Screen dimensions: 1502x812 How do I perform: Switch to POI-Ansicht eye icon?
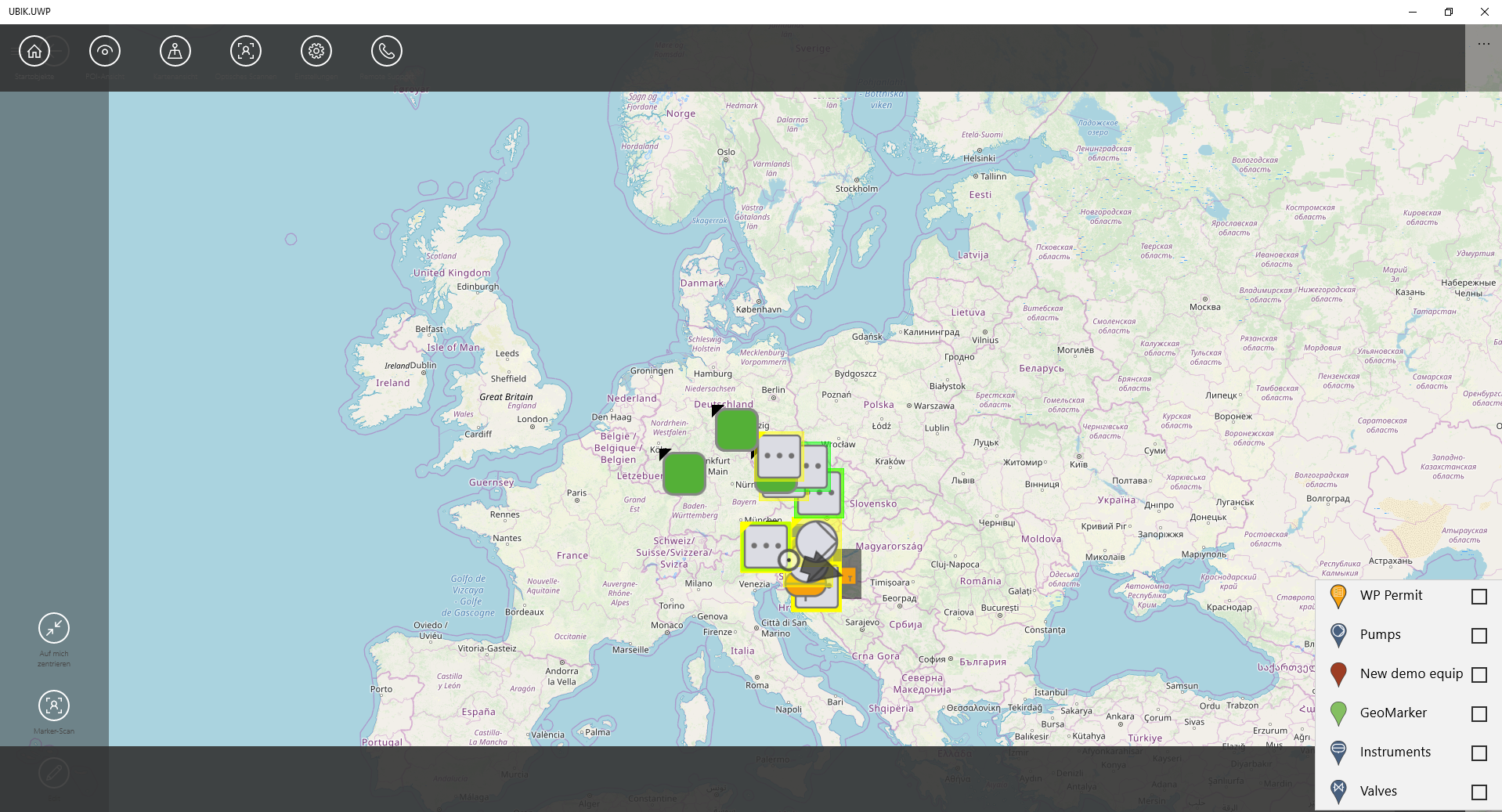105,52
